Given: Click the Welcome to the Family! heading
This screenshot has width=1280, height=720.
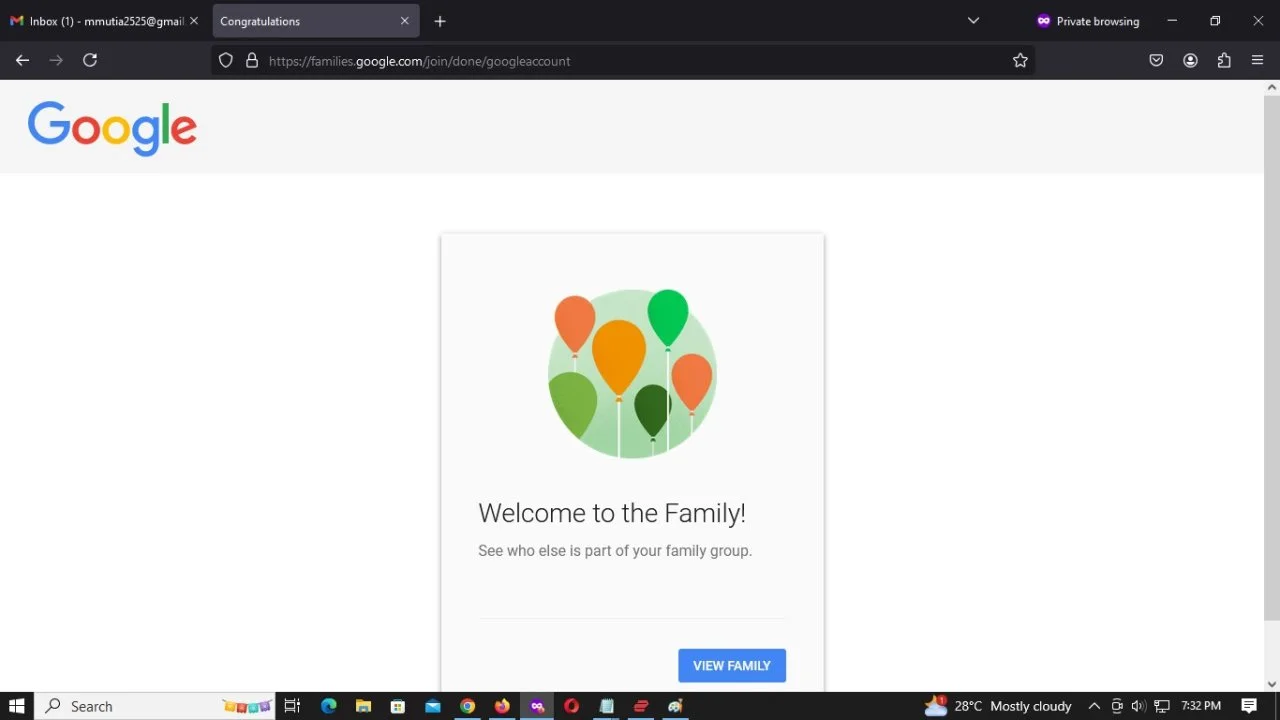Looking at the screenshot, I should [612, 513].
